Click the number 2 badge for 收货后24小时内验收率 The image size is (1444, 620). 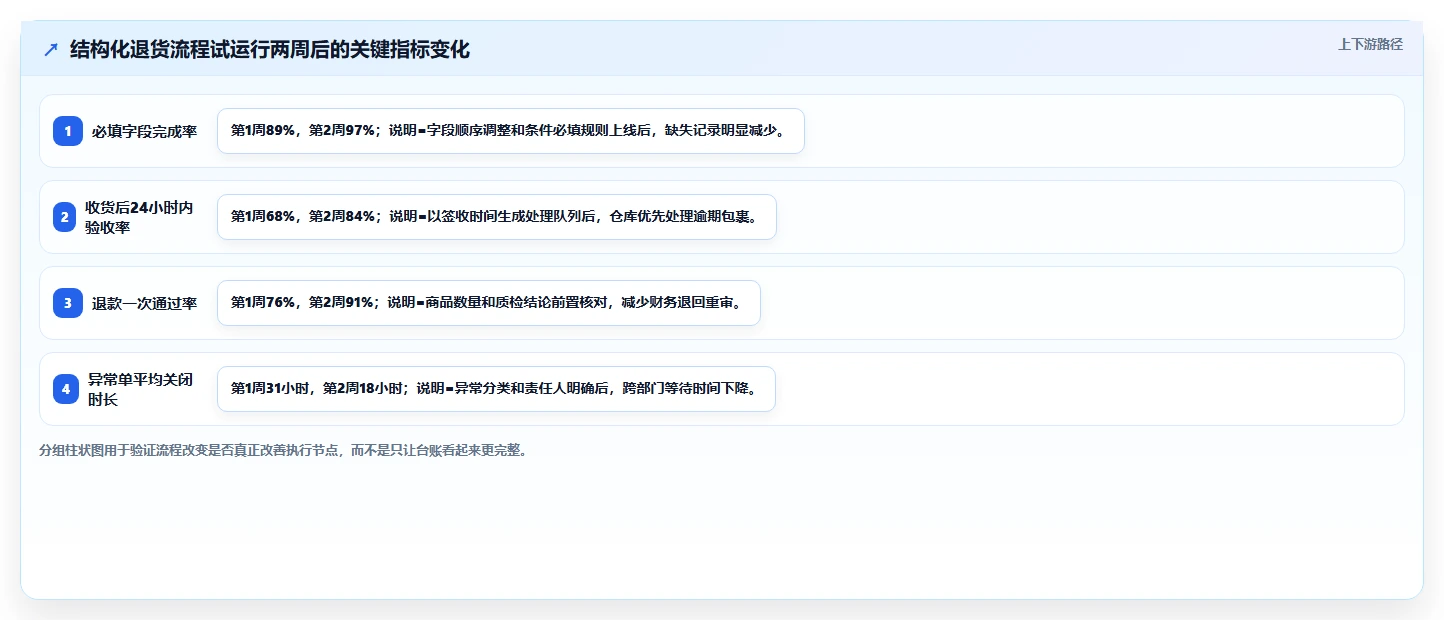(65, 217)
